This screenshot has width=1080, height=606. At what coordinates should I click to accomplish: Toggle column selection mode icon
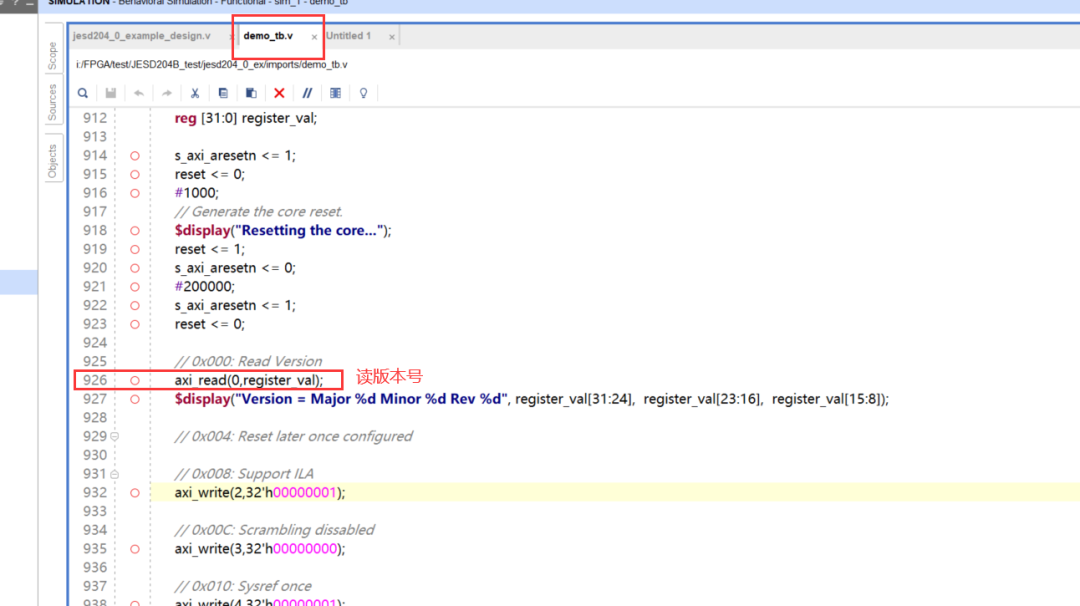(x=335, y=93)
